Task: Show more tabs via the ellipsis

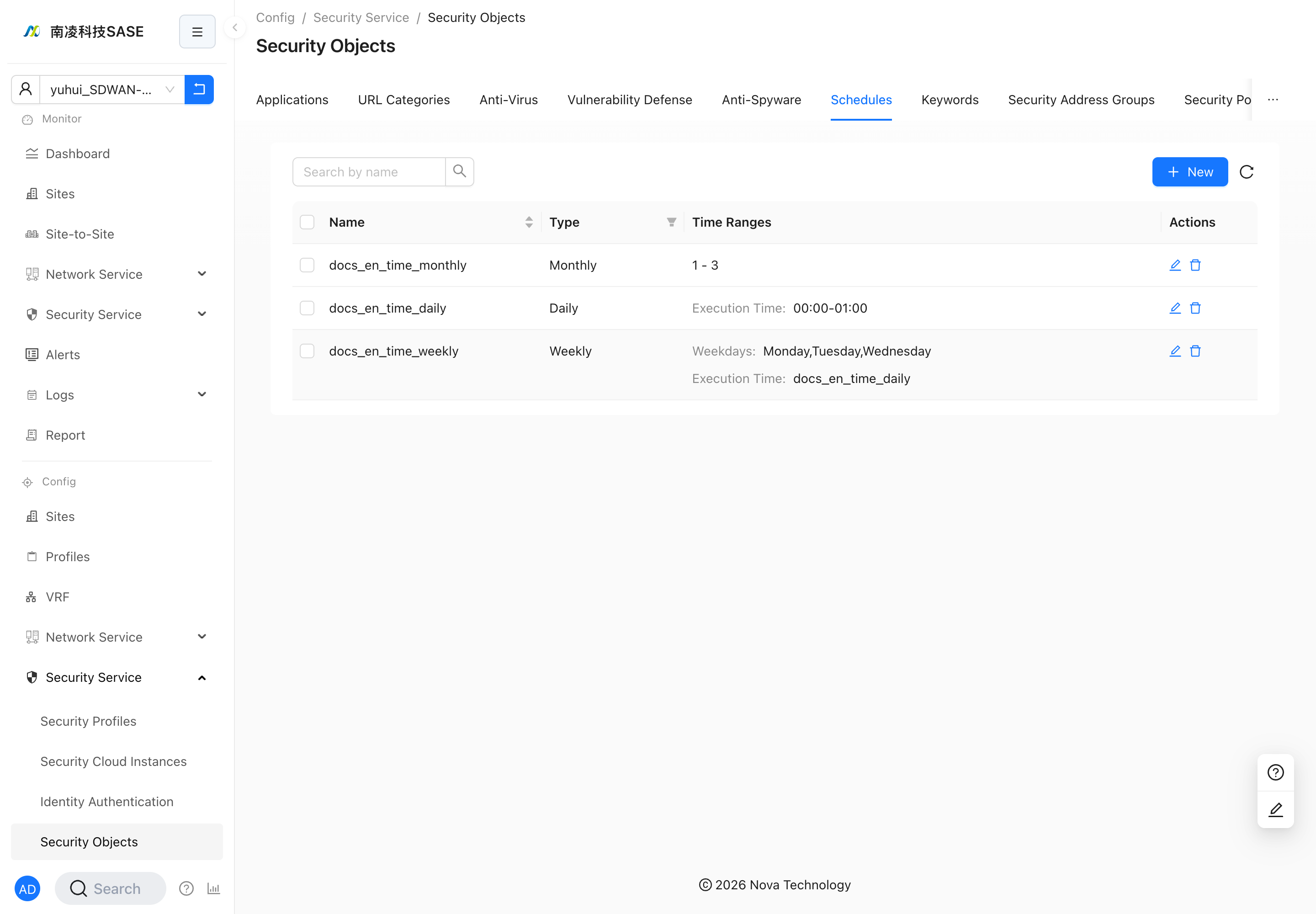Action: (1273, 100)
